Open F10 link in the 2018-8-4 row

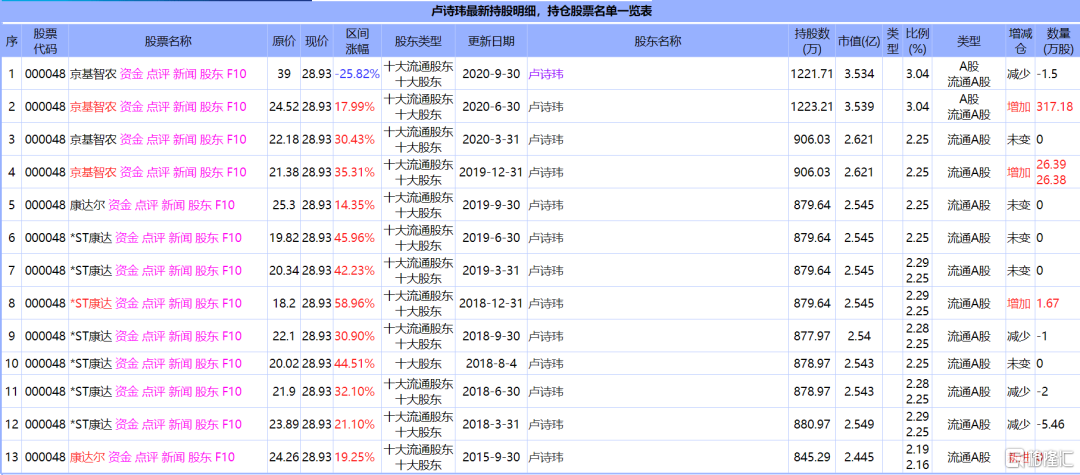(x=232, y=363)
